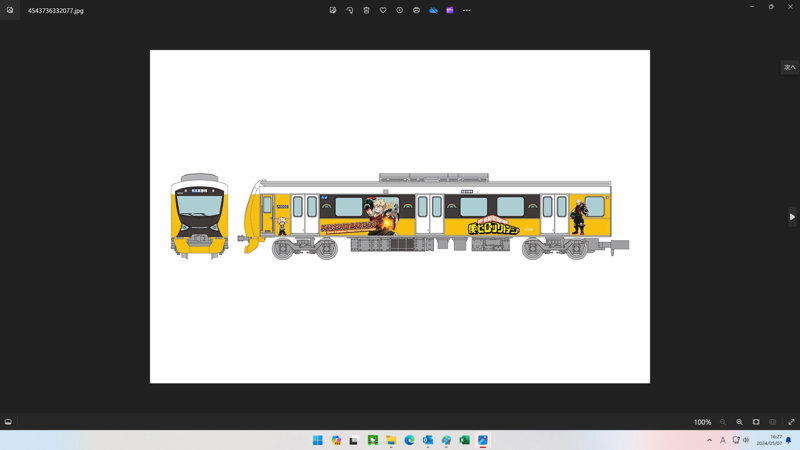Open File Explorer from the taskbar
Viewport: 800px width, 450px height.
click(x=391, y=440)
